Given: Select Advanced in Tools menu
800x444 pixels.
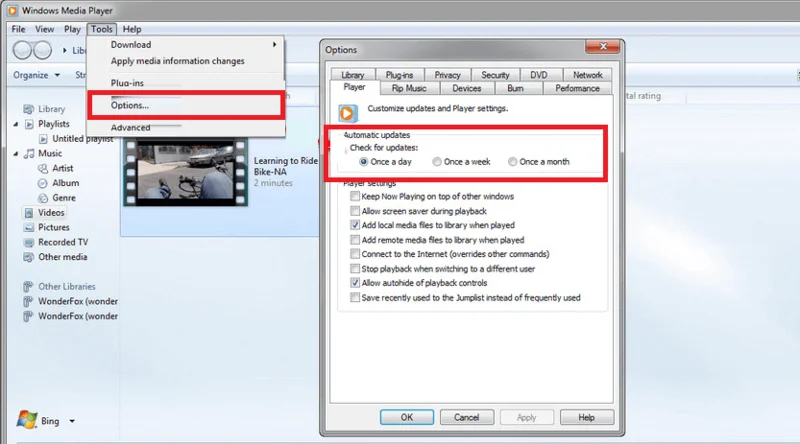Looking at the screenshot, I should 131,128.
